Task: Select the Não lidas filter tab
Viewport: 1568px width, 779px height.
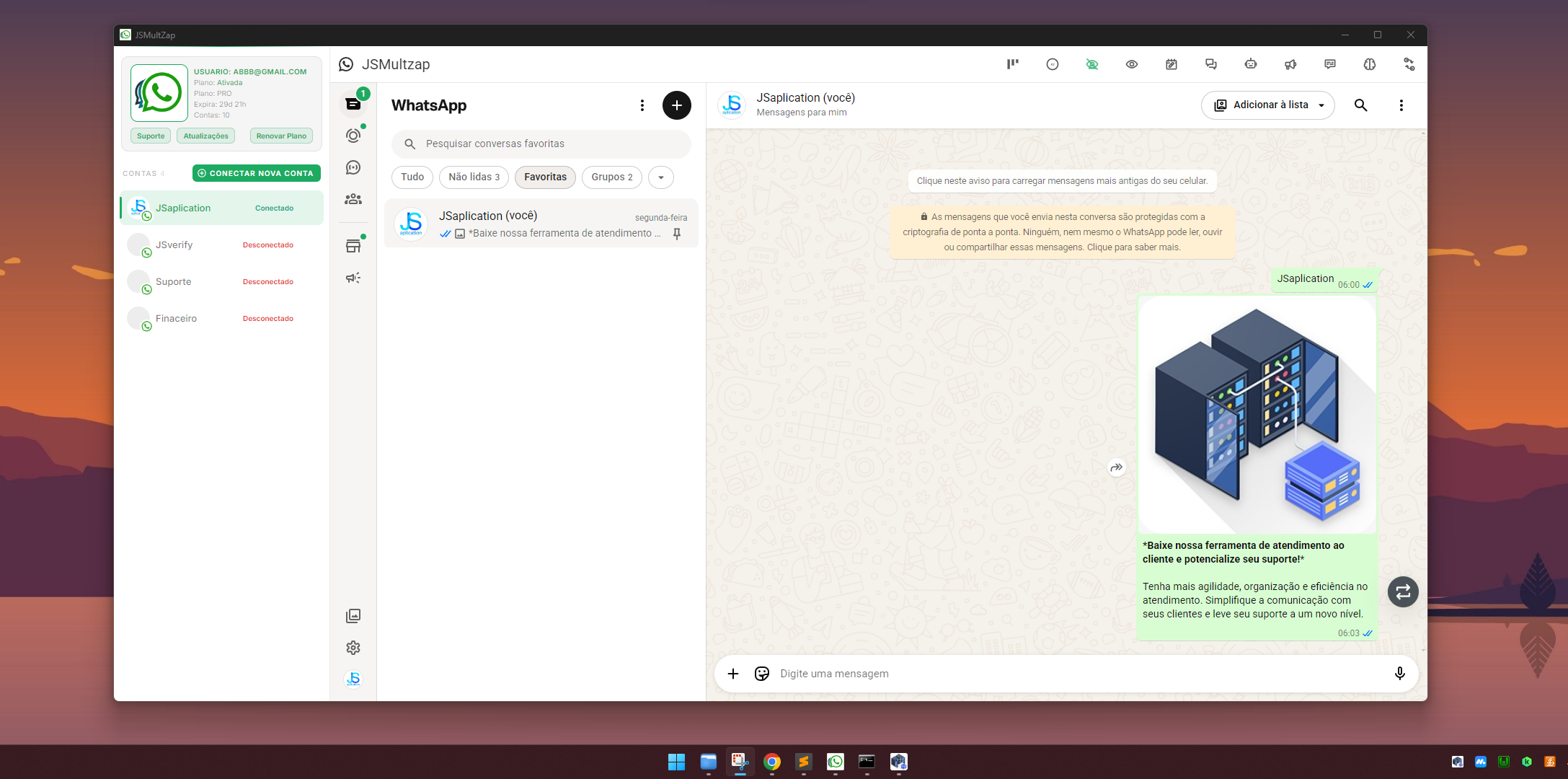Action: pos(474,177)
